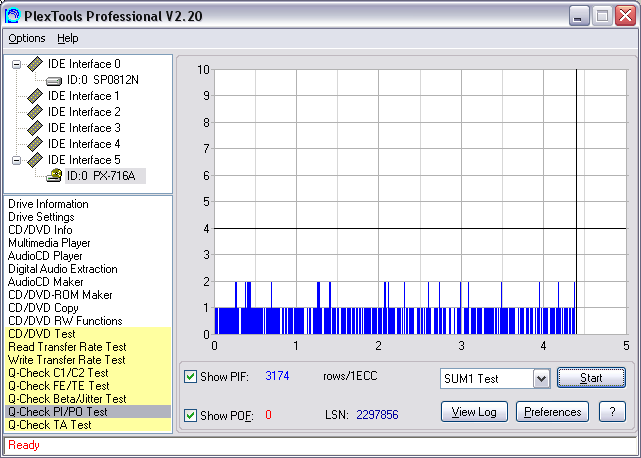Select Q-Check PI/PO Test
This screenshot has width=641, height=458.
88,412
